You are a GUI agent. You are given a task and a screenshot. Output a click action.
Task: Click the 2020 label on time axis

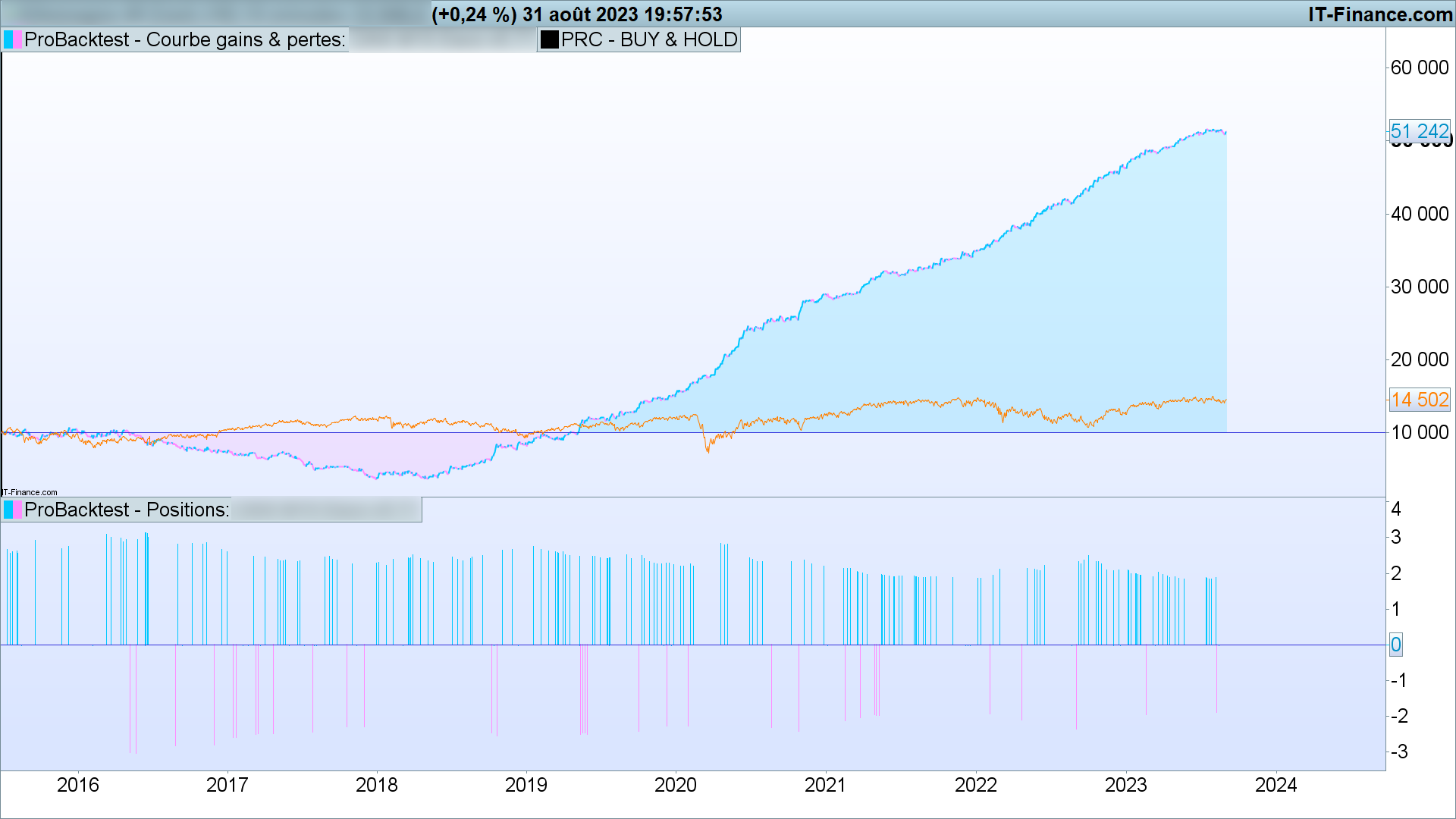tap(675, 785)
